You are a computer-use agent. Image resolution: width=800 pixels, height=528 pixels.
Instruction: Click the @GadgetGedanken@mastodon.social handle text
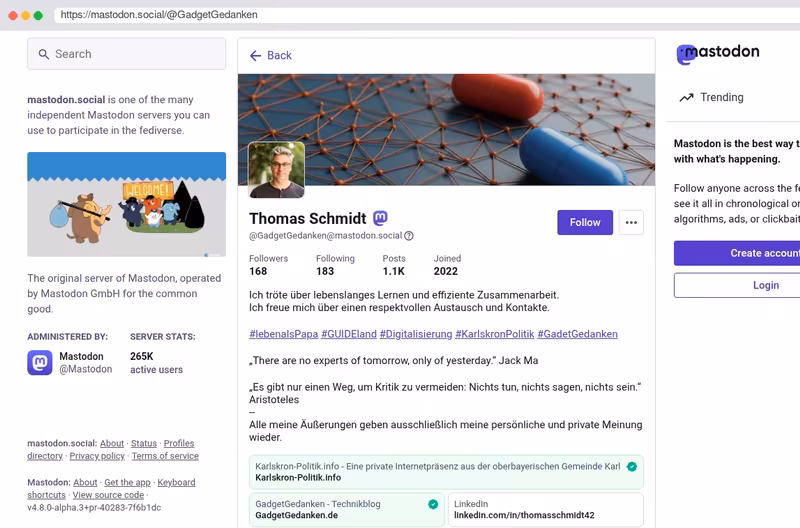[326, 236]
